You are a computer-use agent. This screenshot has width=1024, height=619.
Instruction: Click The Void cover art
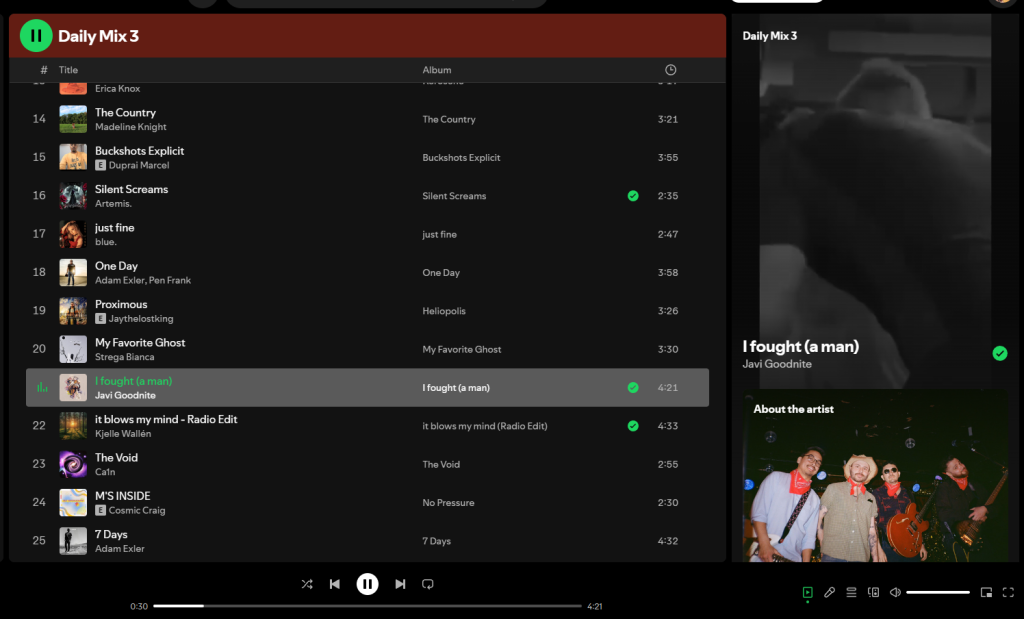73,464
